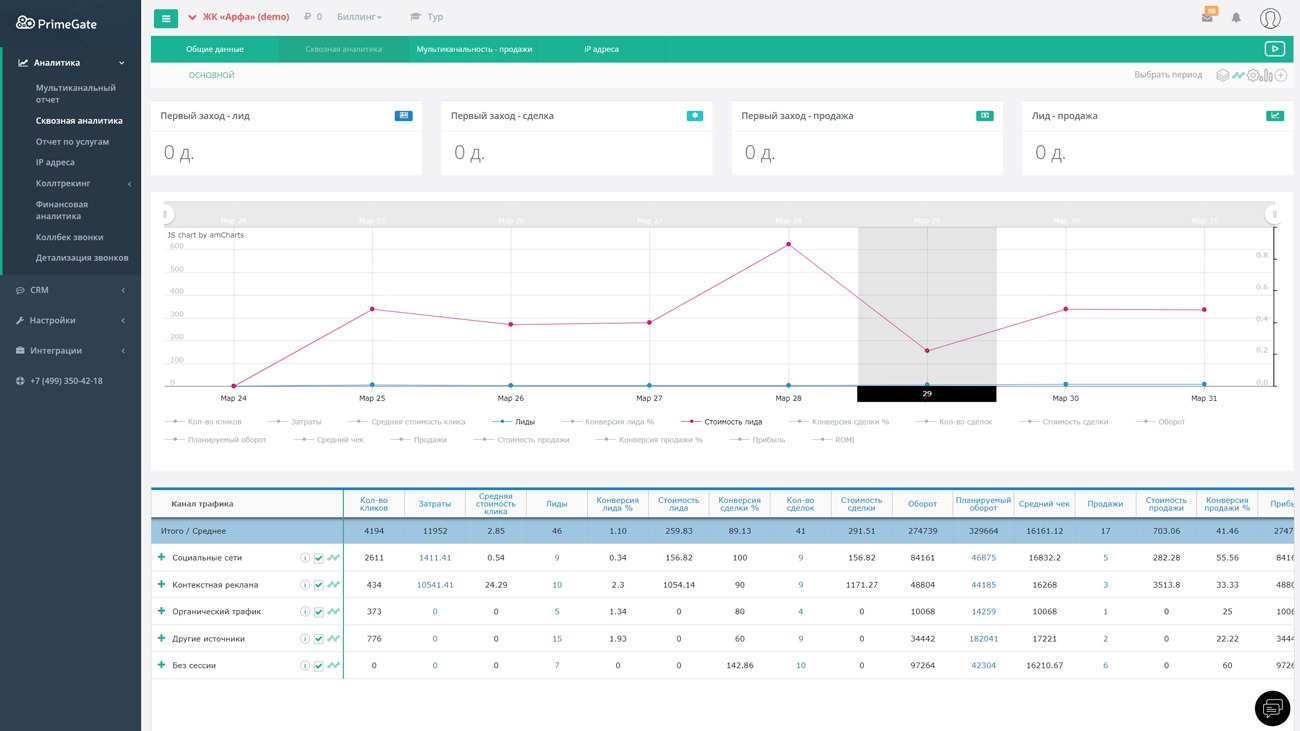Viewport: 1300px width, 731px height.
Task: Open the live chat bubble widget
Action: [x=1272, y=708]
